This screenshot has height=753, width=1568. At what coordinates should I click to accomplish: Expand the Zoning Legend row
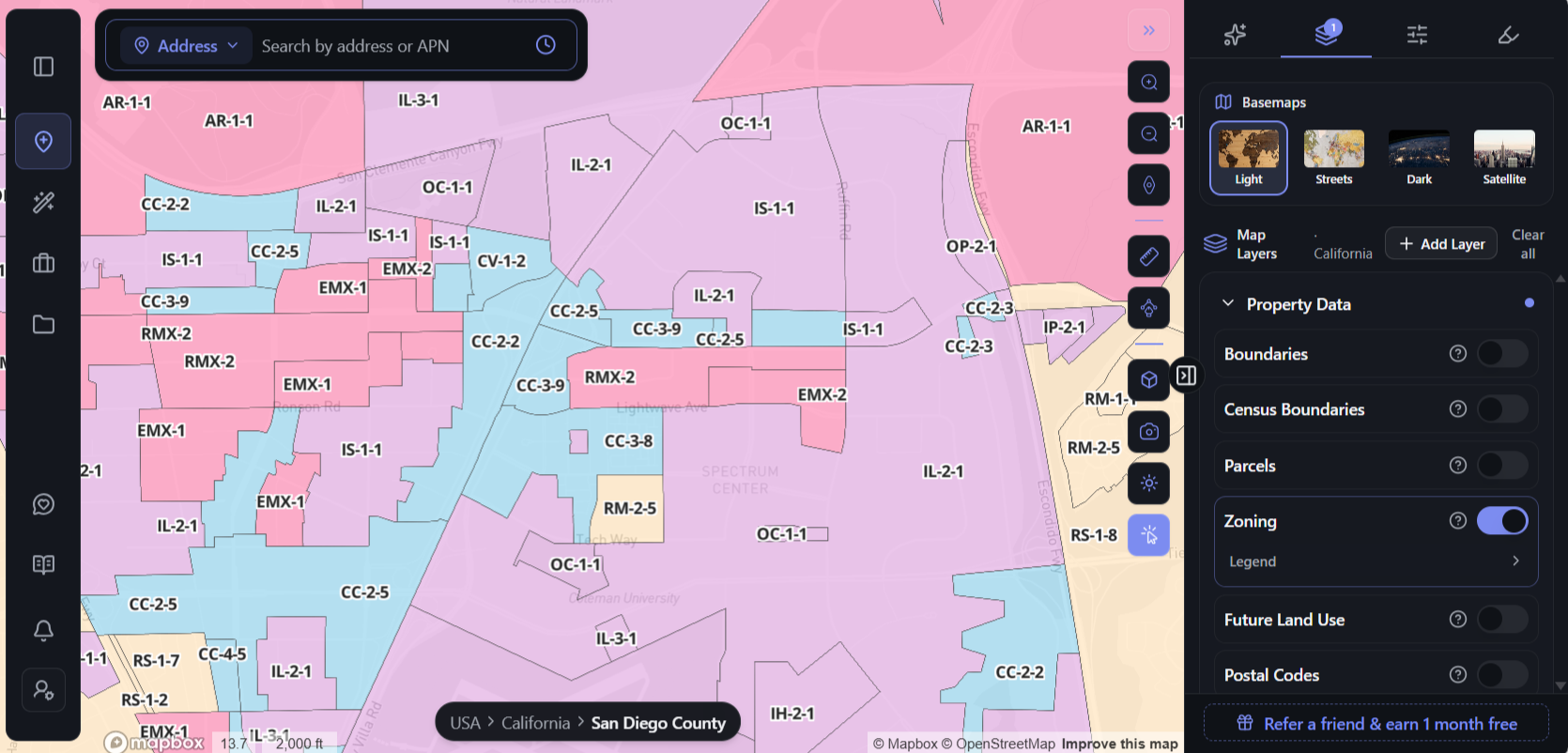pyautogui.click(x=1376, y=561)
